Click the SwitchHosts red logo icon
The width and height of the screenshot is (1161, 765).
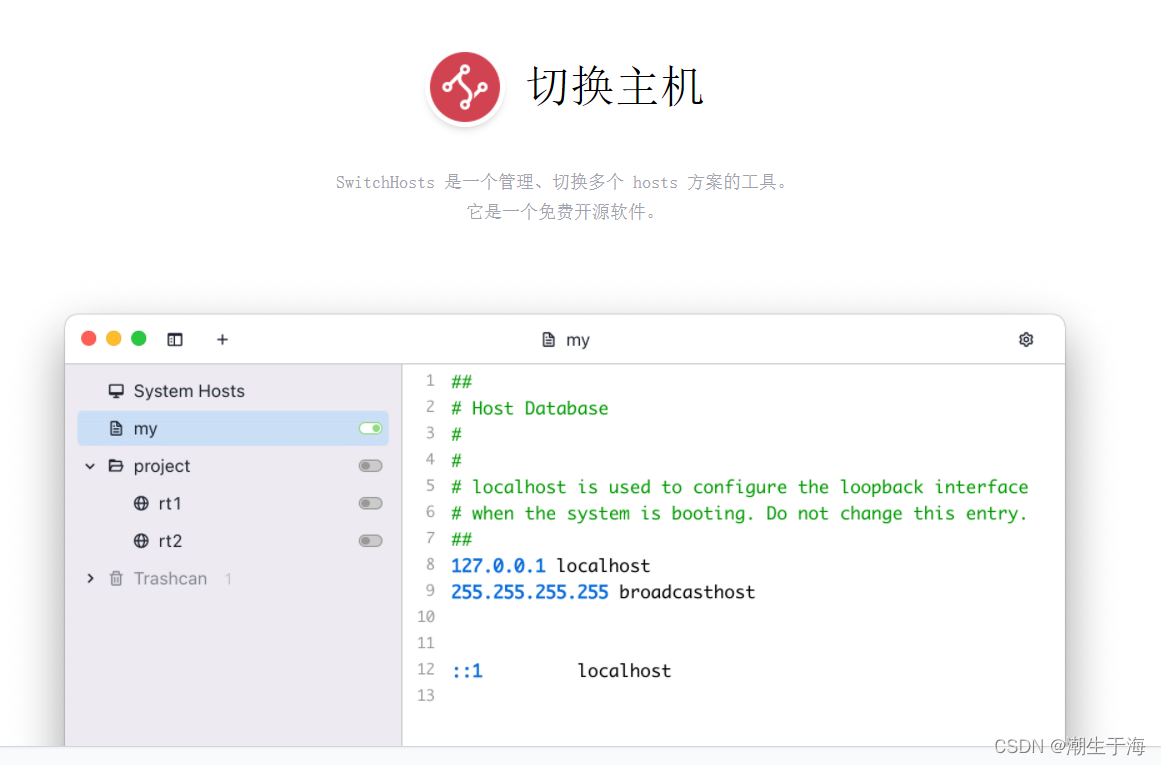coord(465,87)
